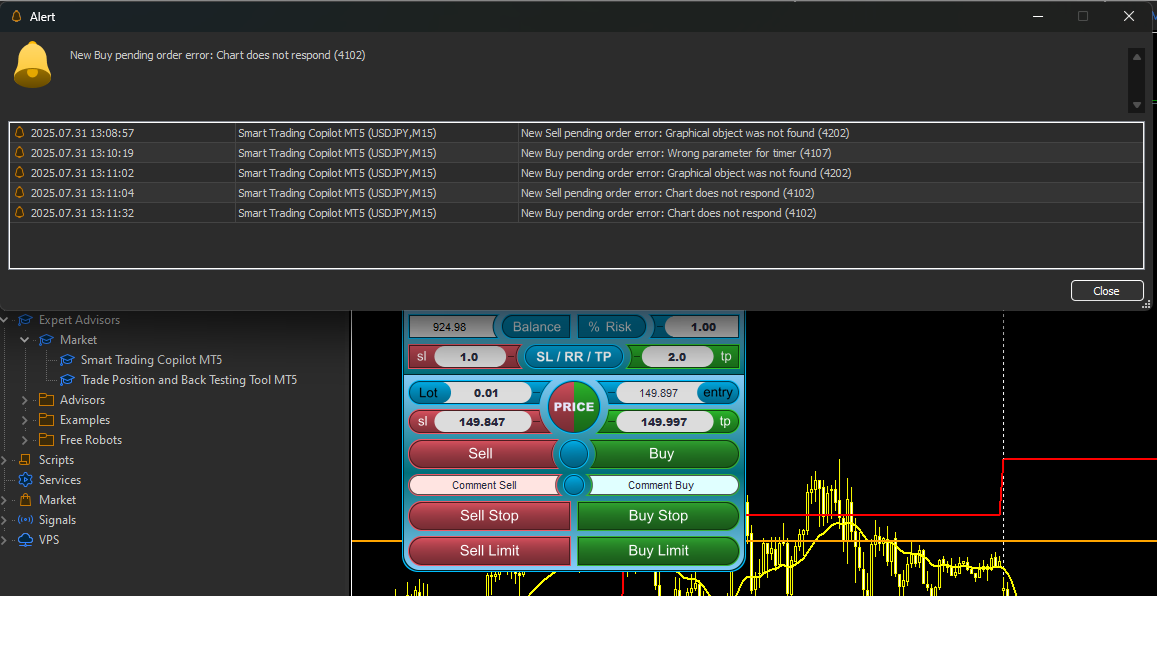Click the Buy Stop button
This screenshot has height=648, width=1157.
click(x=658, y=516)
